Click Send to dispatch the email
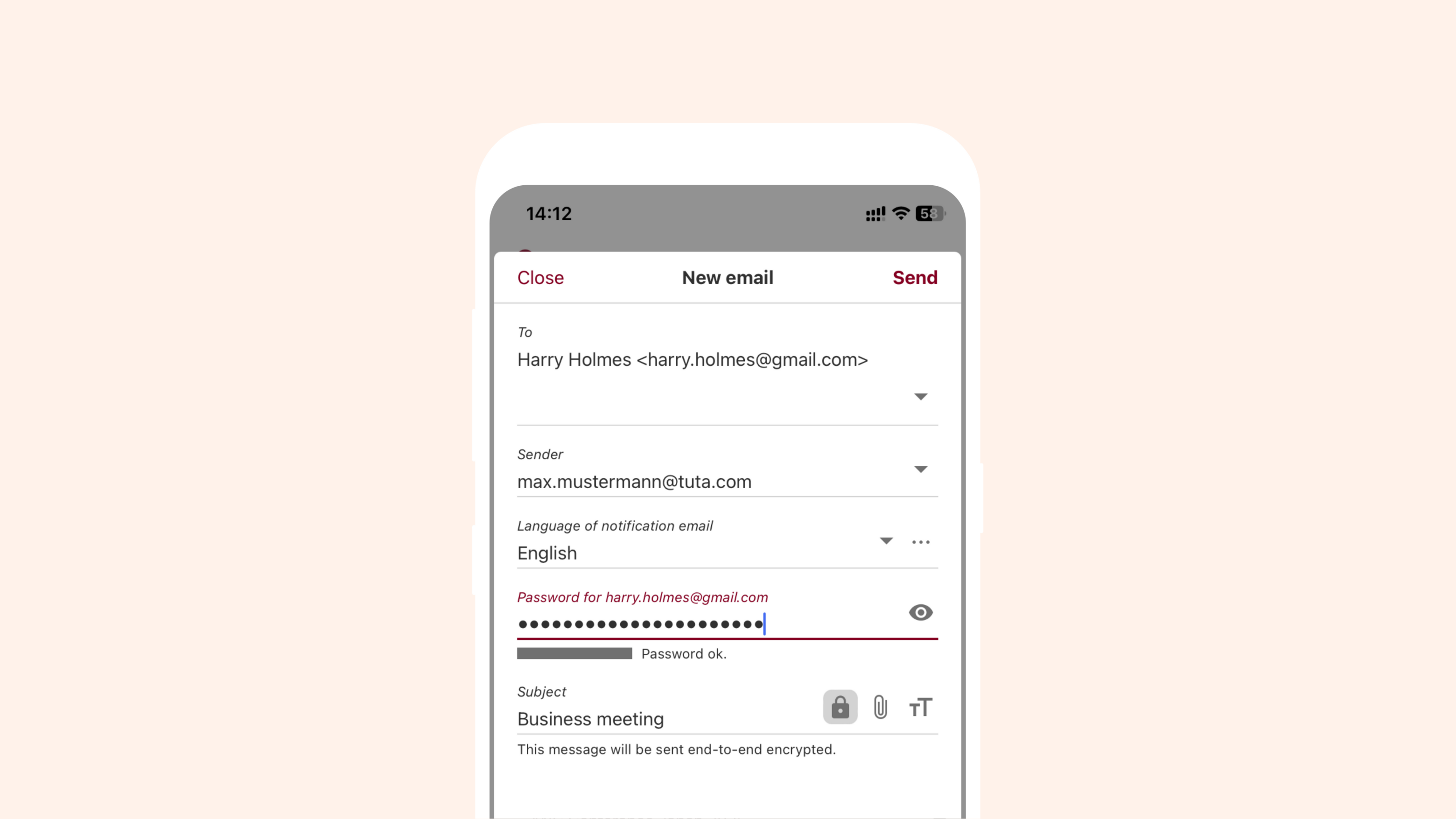Image resolution: width=1456 pixels, height=819 pixels. (915, 277)
